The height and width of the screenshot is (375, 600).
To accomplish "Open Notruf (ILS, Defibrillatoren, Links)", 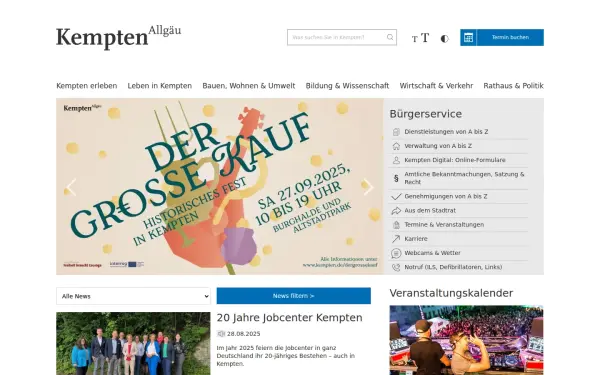I will pyautogui.click(x=453, y=267).
